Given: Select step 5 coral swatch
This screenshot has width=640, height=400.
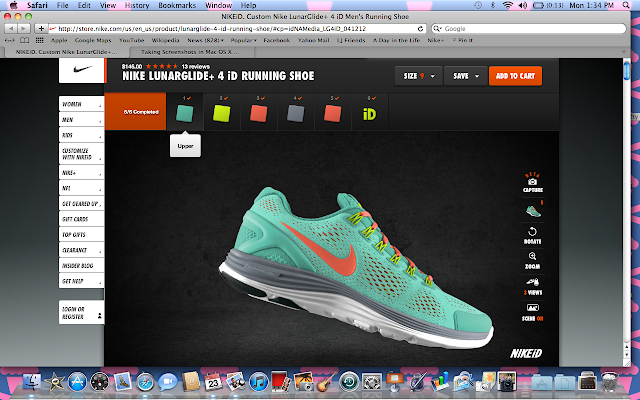Looking at the screenshot, I should coord(332,113).
